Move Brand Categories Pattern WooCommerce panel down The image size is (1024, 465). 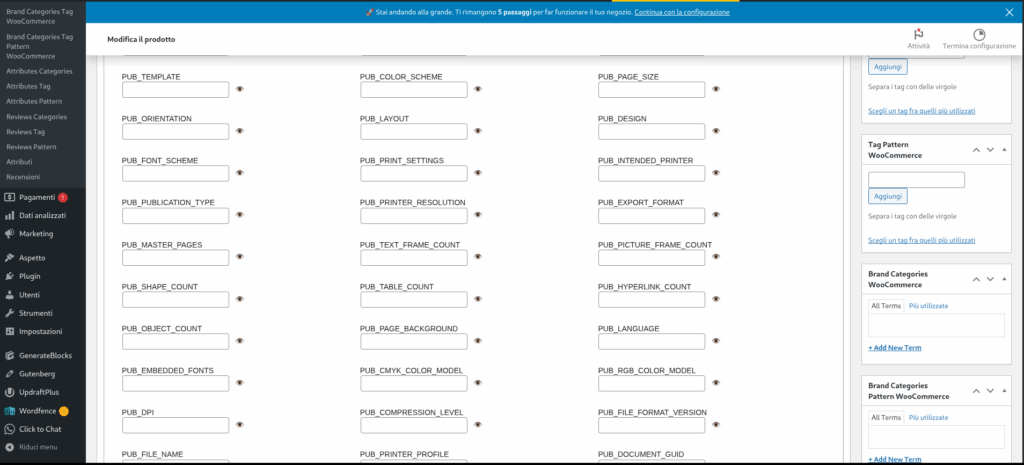pos(990,391)
